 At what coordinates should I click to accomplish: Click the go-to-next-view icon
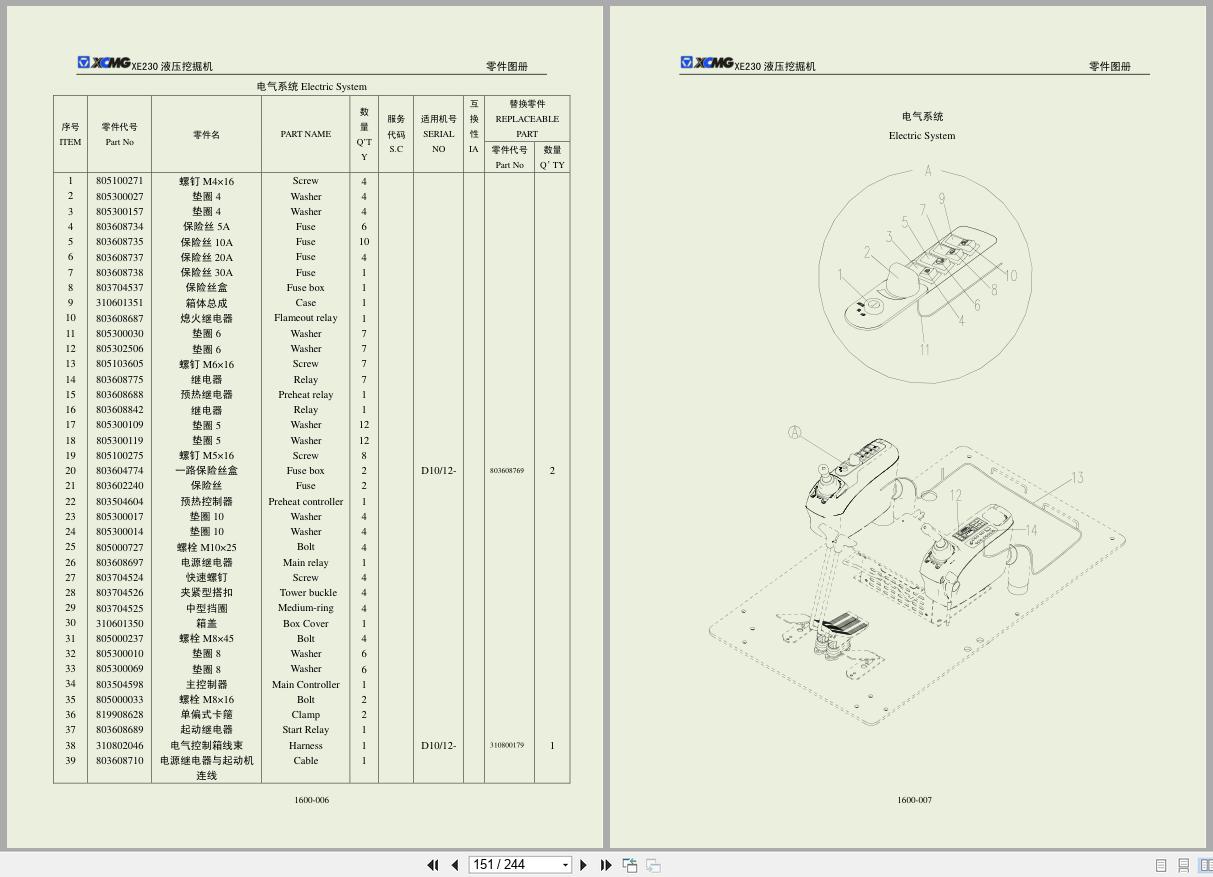point(653,865)
